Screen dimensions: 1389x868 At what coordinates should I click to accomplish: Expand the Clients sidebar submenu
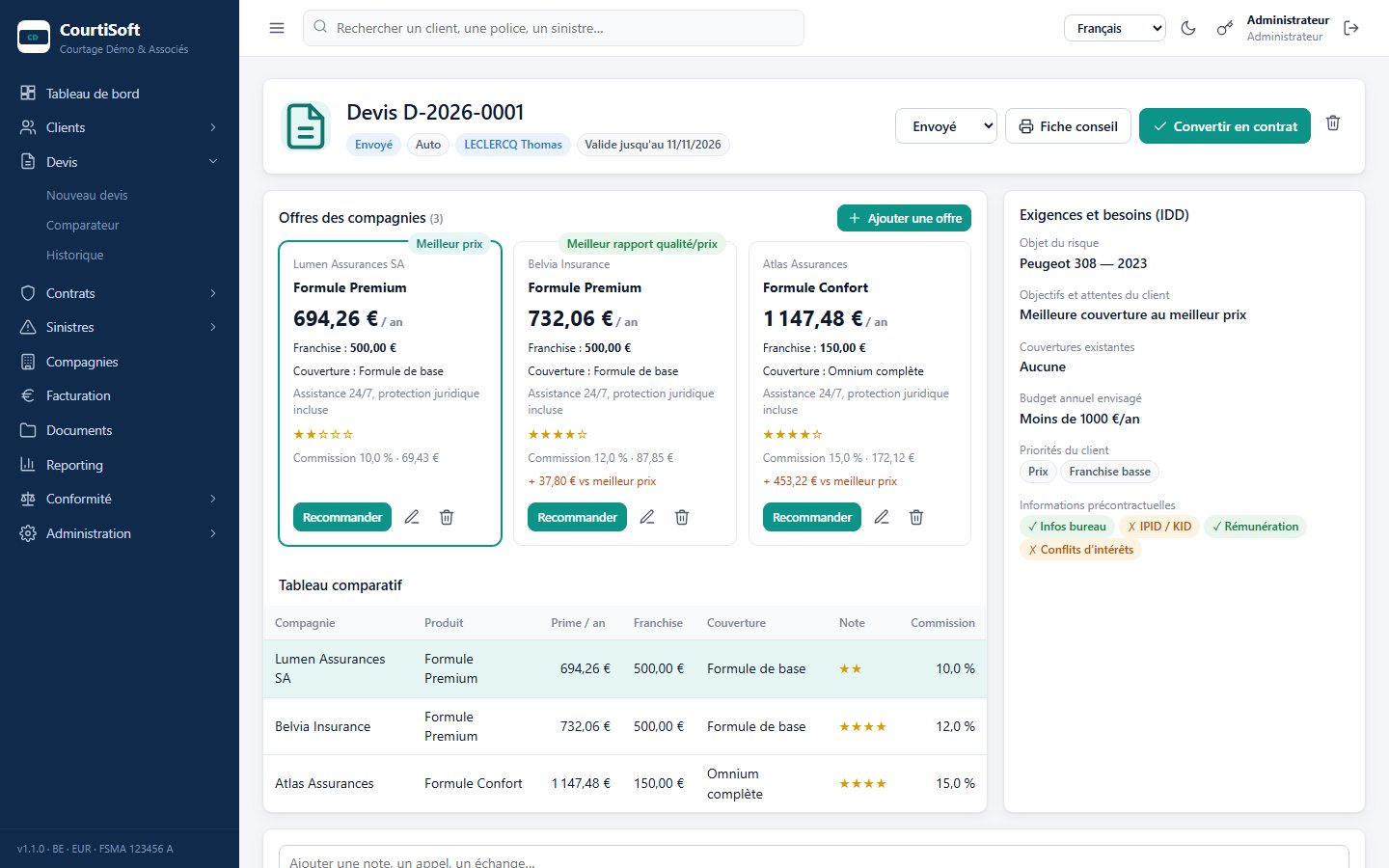pyautogui.click(x=120, y=127)
